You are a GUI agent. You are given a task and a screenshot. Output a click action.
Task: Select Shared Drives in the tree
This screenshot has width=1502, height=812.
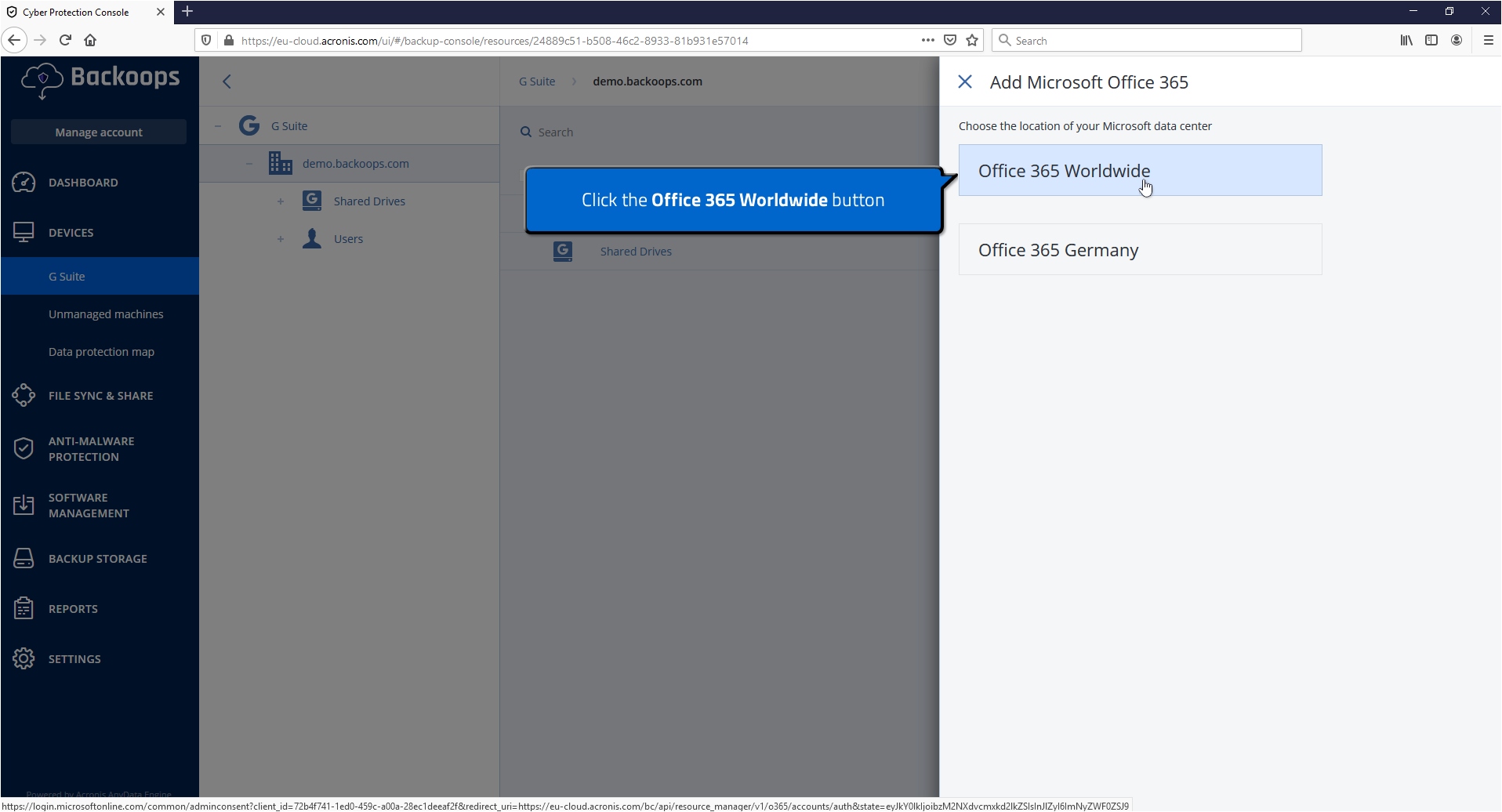369,201
